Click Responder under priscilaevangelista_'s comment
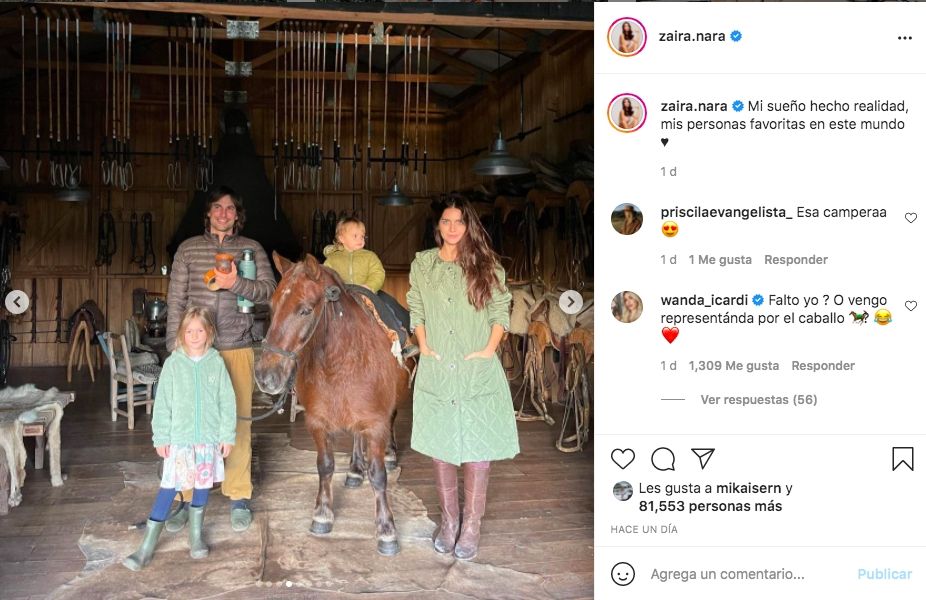Image resolution: width=926 pixels, height=600 pixels. pyautogui.click(x=796, y=260)
